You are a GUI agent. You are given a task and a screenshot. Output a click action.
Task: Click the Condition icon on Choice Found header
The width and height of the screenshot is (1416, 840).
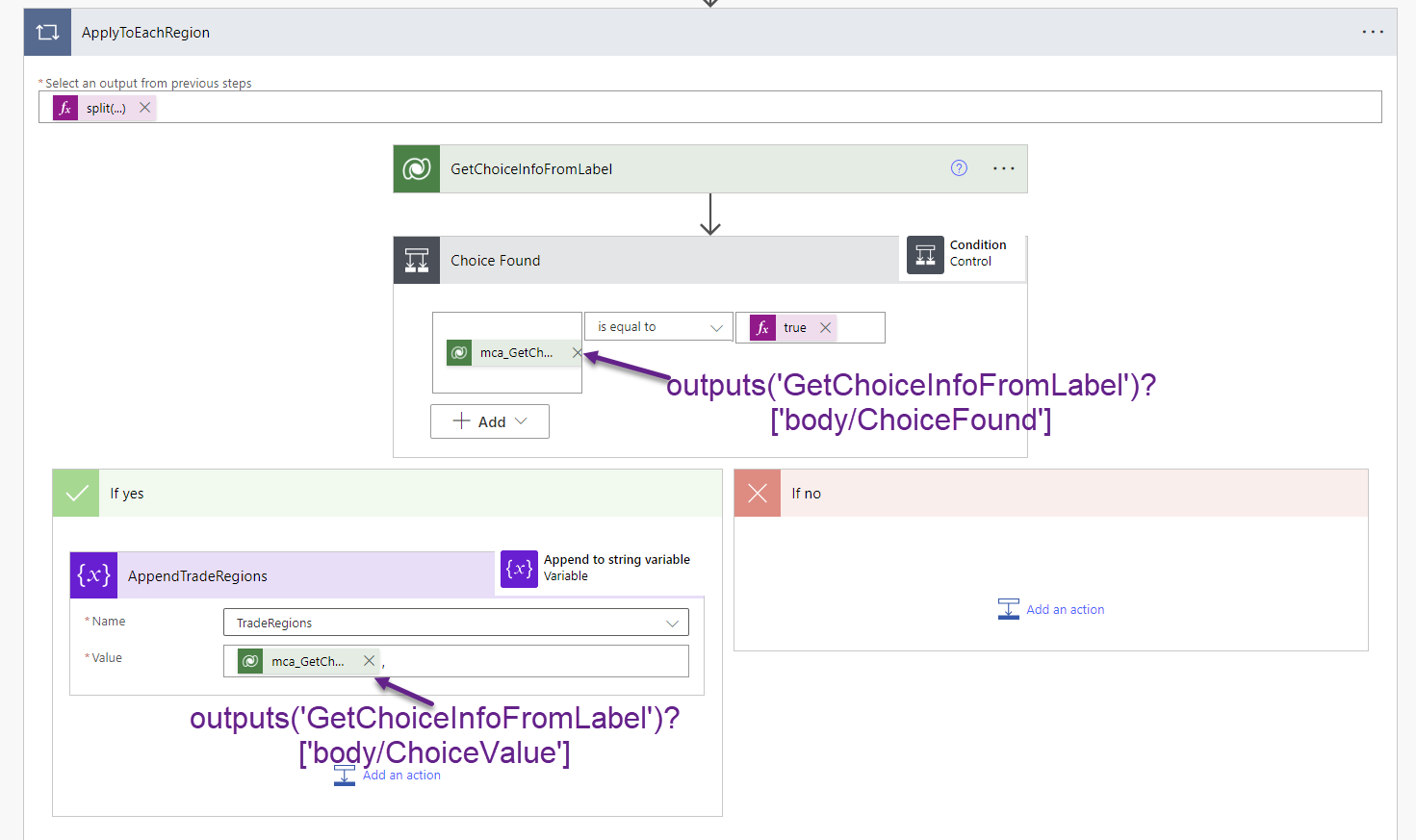[416, 260]
